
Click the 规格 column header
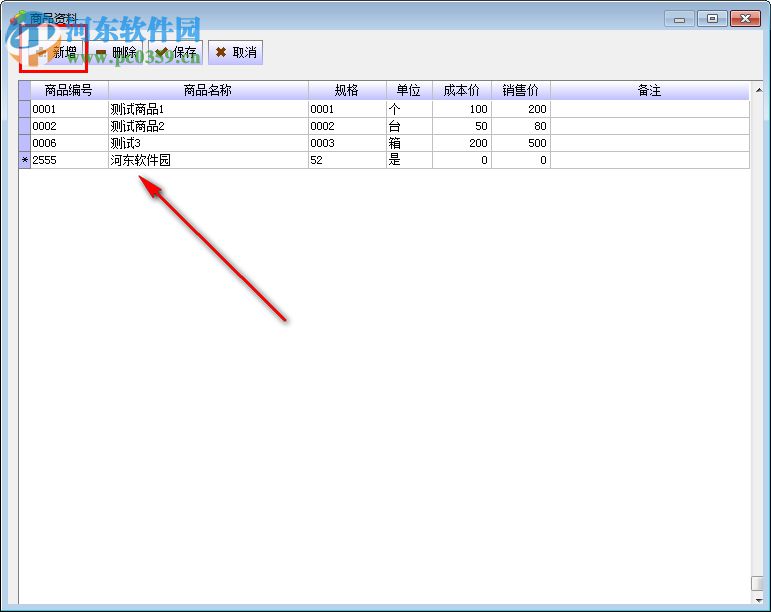(347, 90)
